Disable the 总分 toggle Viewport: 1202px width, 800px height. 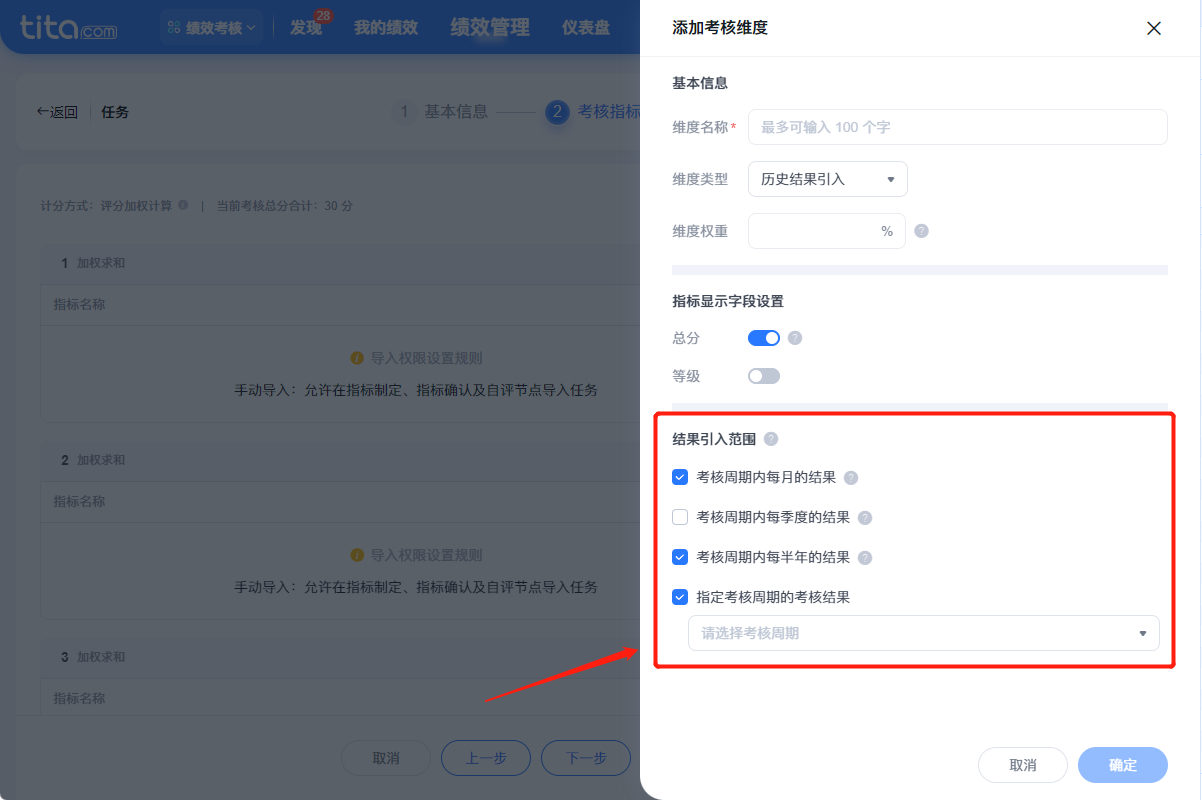click(x=764, y=337)
